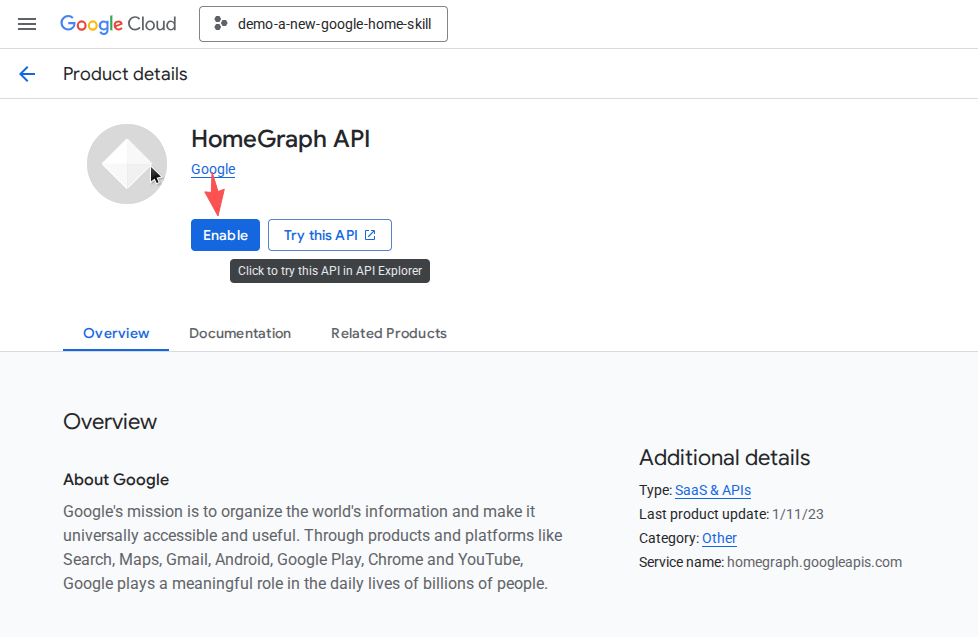Click the HomeGraph API product logo
Image resolution: width=978 pixels, height=637 pixels.
tap(127, 164)
